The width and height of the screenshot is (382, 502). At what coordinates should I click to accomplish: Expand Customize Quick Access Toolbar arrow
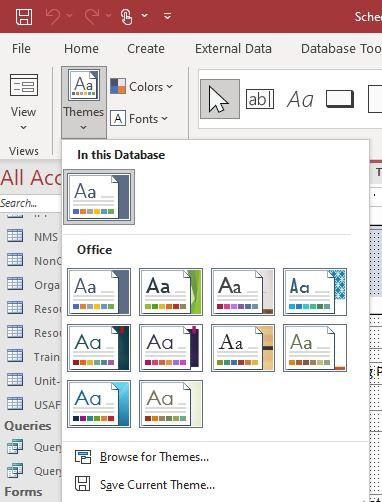167,16
